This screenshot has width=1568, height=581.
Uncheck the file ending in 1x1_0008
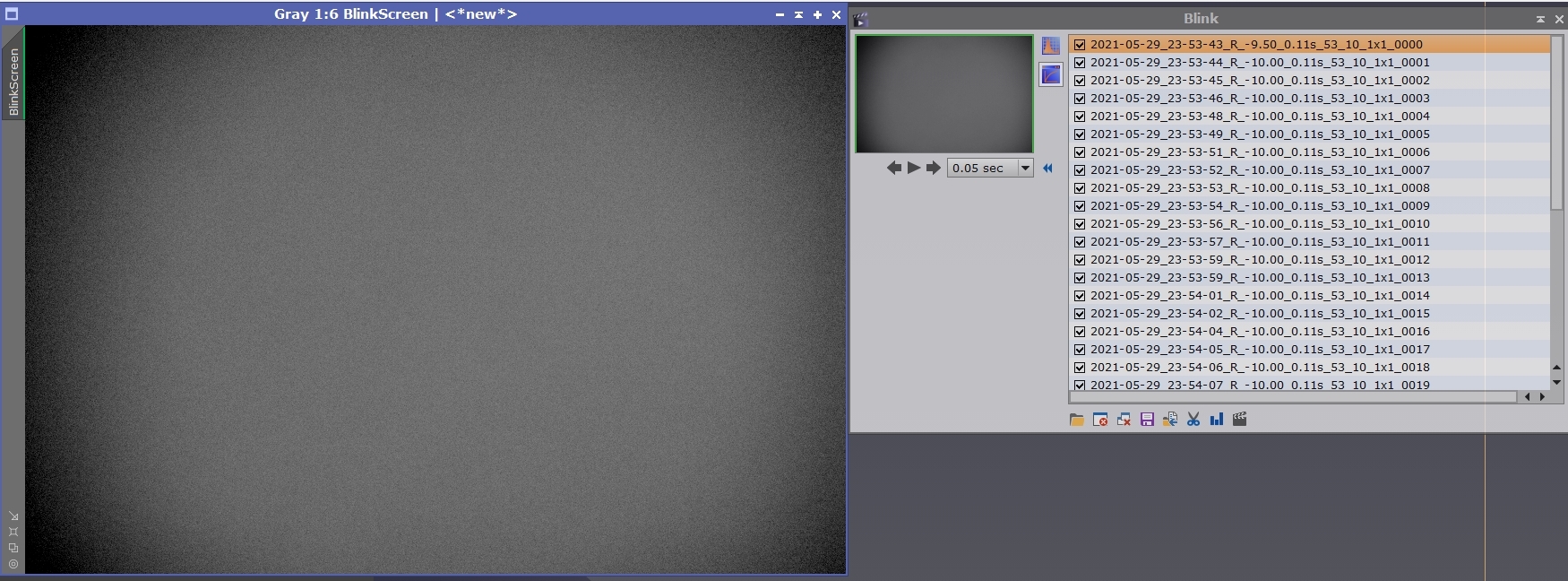(1080, 188)
